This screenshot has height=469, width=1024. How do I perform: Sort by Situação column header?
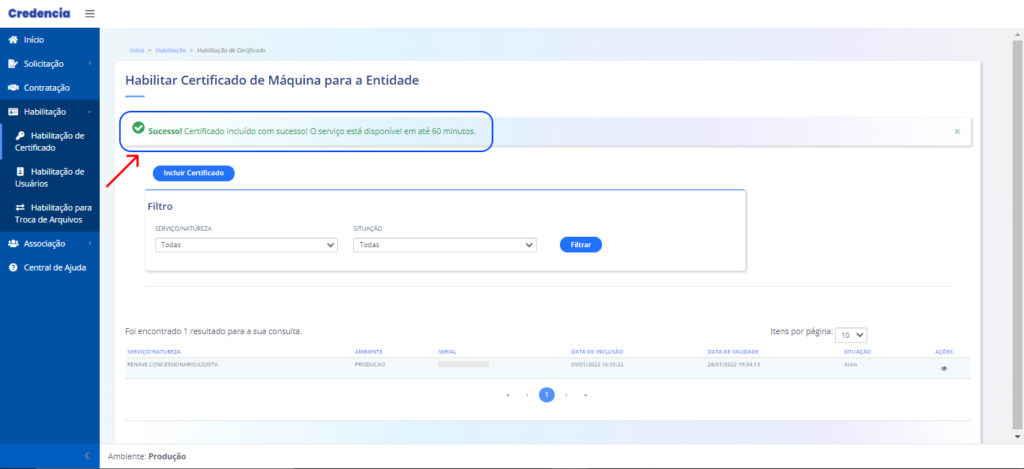point(857,352)
